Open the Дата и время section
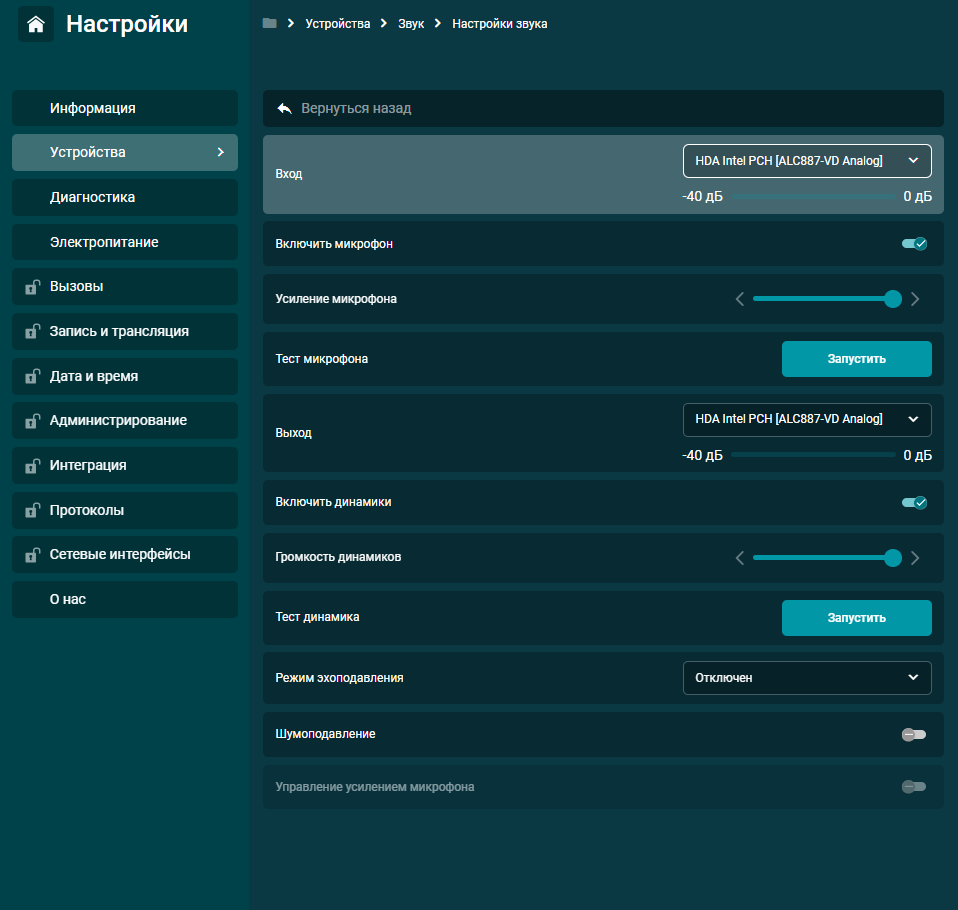 125,376
